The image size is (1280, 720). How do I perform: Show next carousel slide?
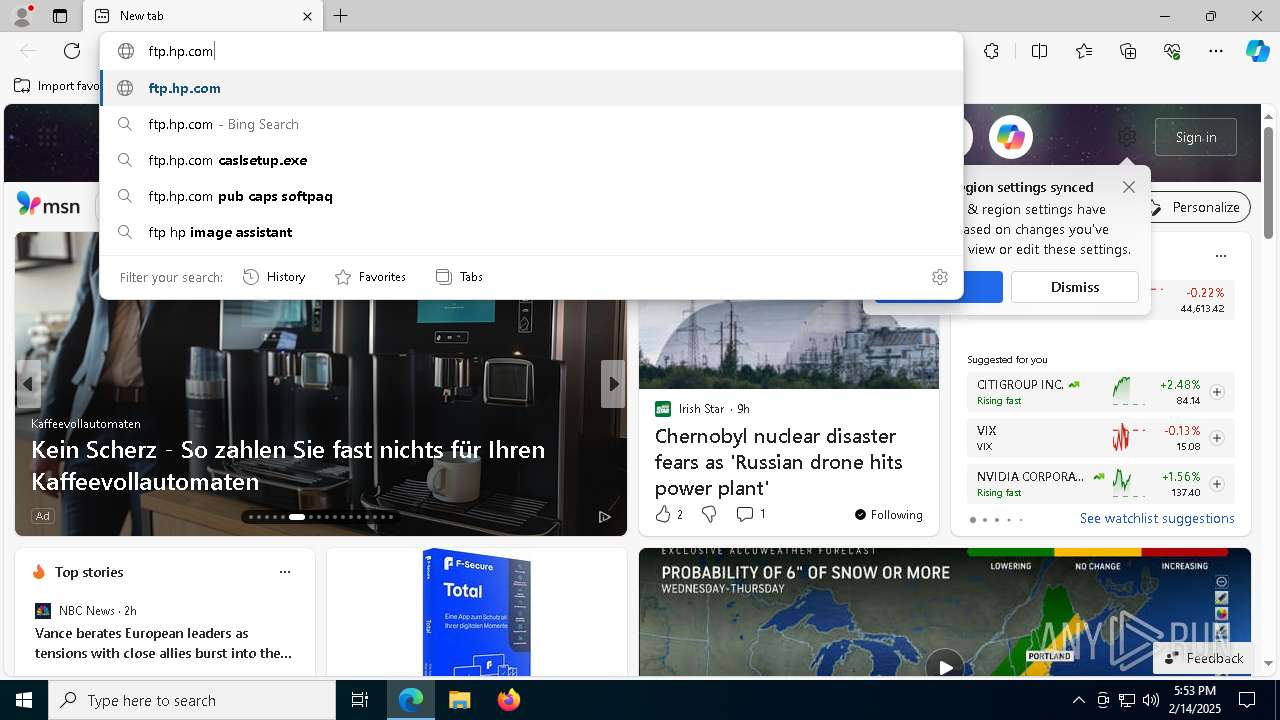(613, 384)
